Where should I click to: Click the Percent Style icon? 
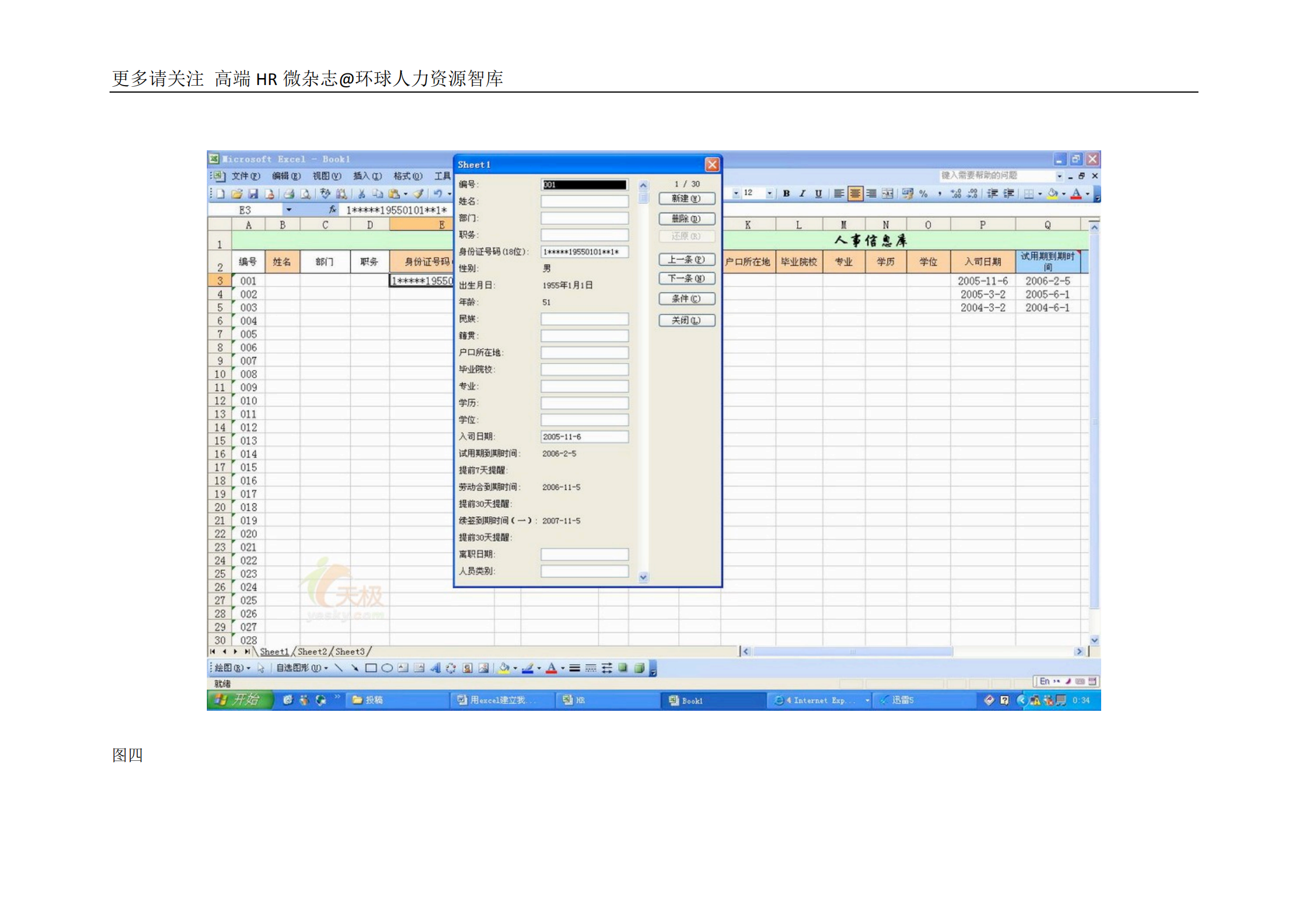click(x=923, y=195)
